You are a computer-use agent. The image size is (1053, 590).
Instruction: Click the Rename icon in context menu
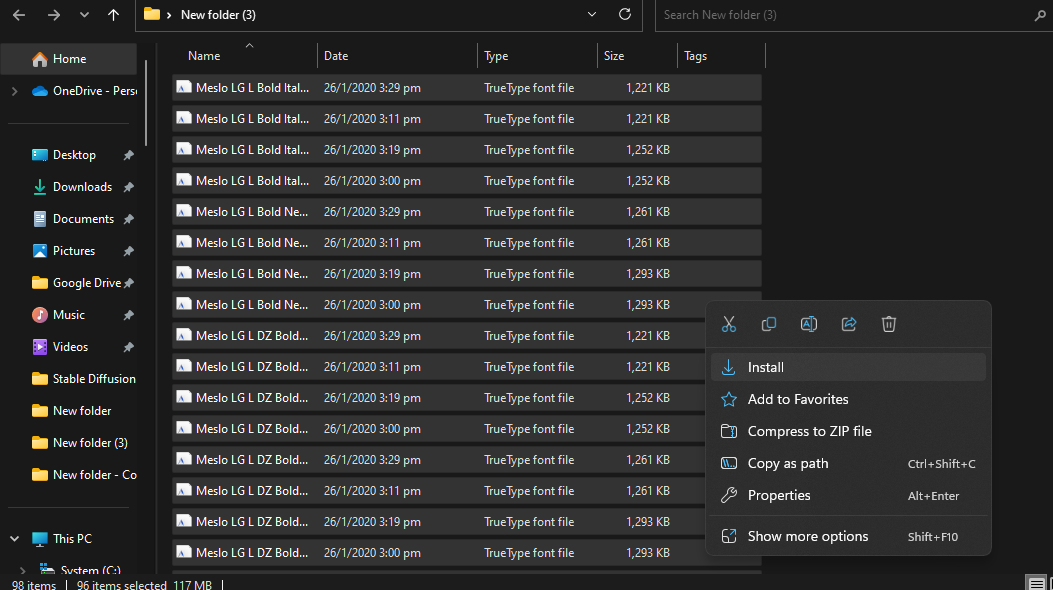click(809, 324)
